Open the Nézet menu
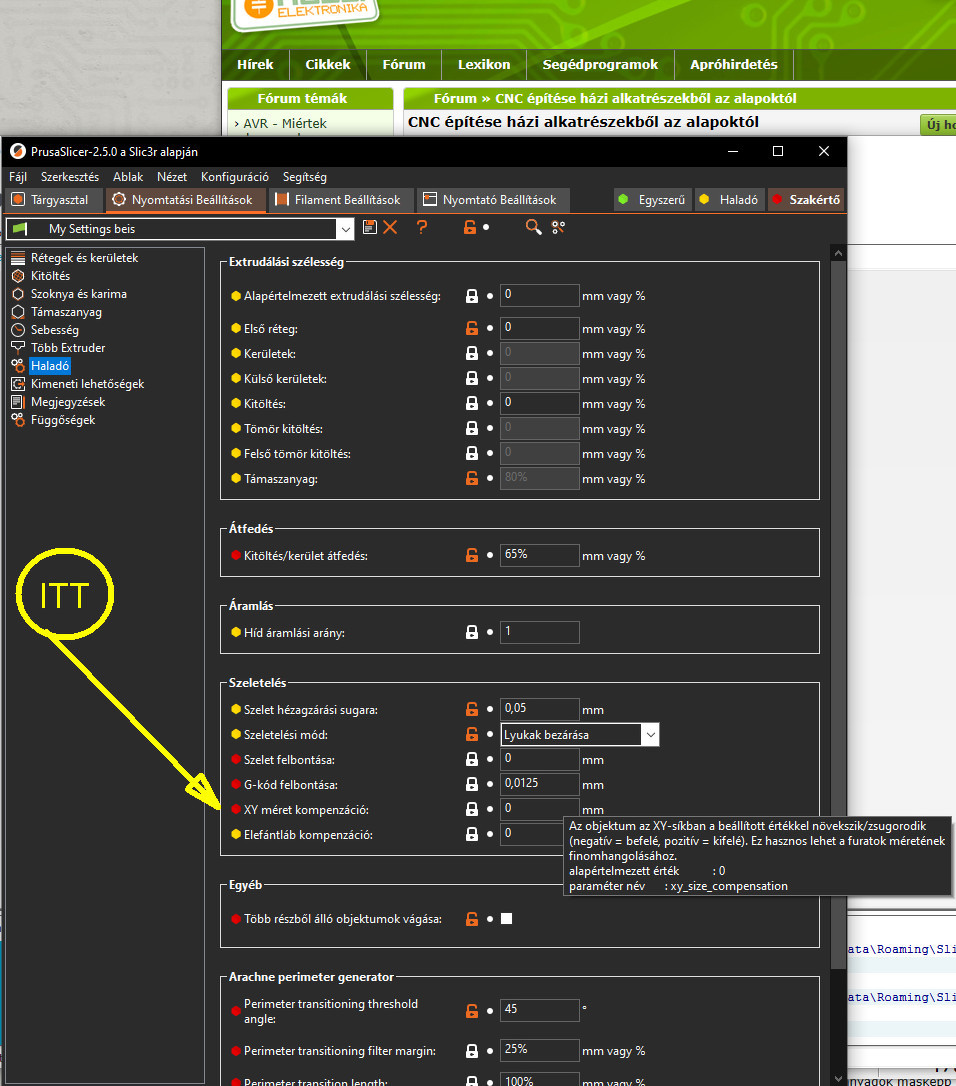The height and width of the screenshot is (1086, 956). pyautogui.click(x=172, y=177)
